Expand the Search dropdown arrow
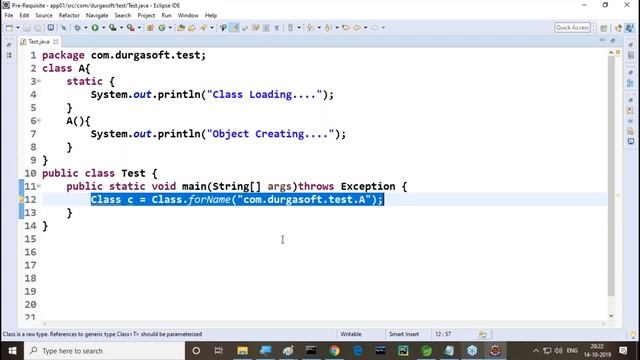The image size is (640, 360). pyautogui.click(x=211, y=28)
